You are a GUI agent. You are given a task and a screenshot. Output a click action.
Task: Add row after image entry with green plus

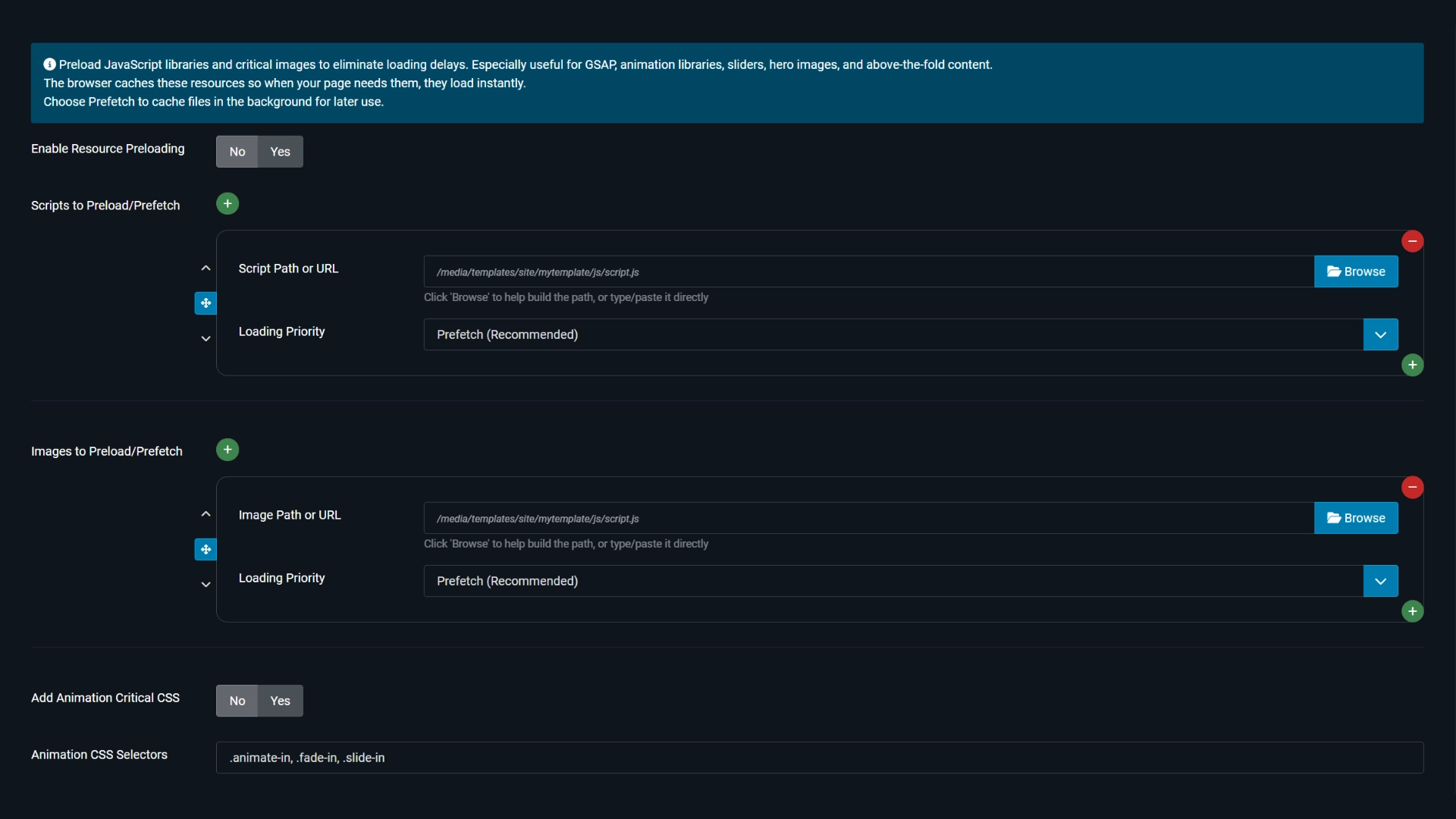[x=1412, y=611]
